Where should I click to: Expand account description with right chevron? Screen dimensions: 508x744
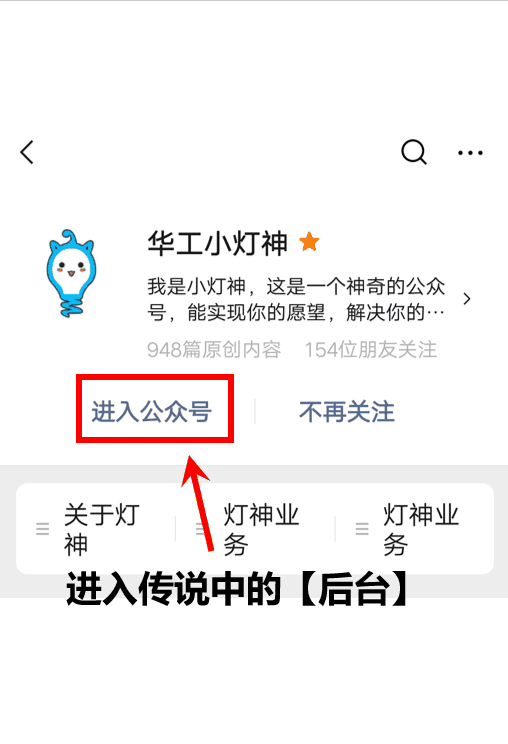click(467, 298)
